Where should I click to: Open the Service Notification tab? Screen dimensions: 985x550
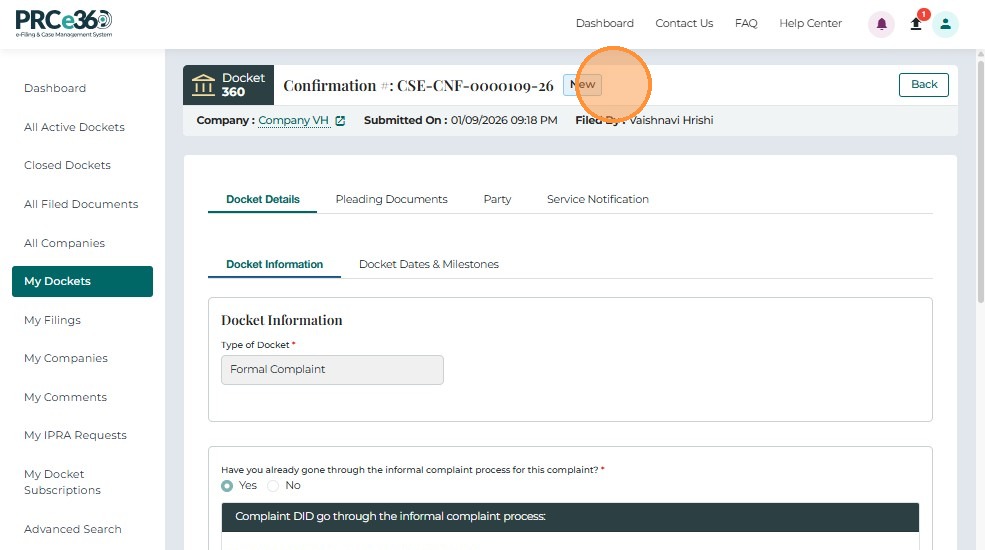tap(597, 199)
